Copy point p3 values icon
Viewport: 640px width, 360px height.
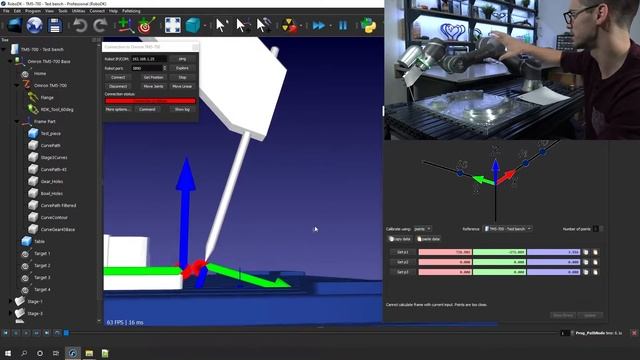point(586,272)
